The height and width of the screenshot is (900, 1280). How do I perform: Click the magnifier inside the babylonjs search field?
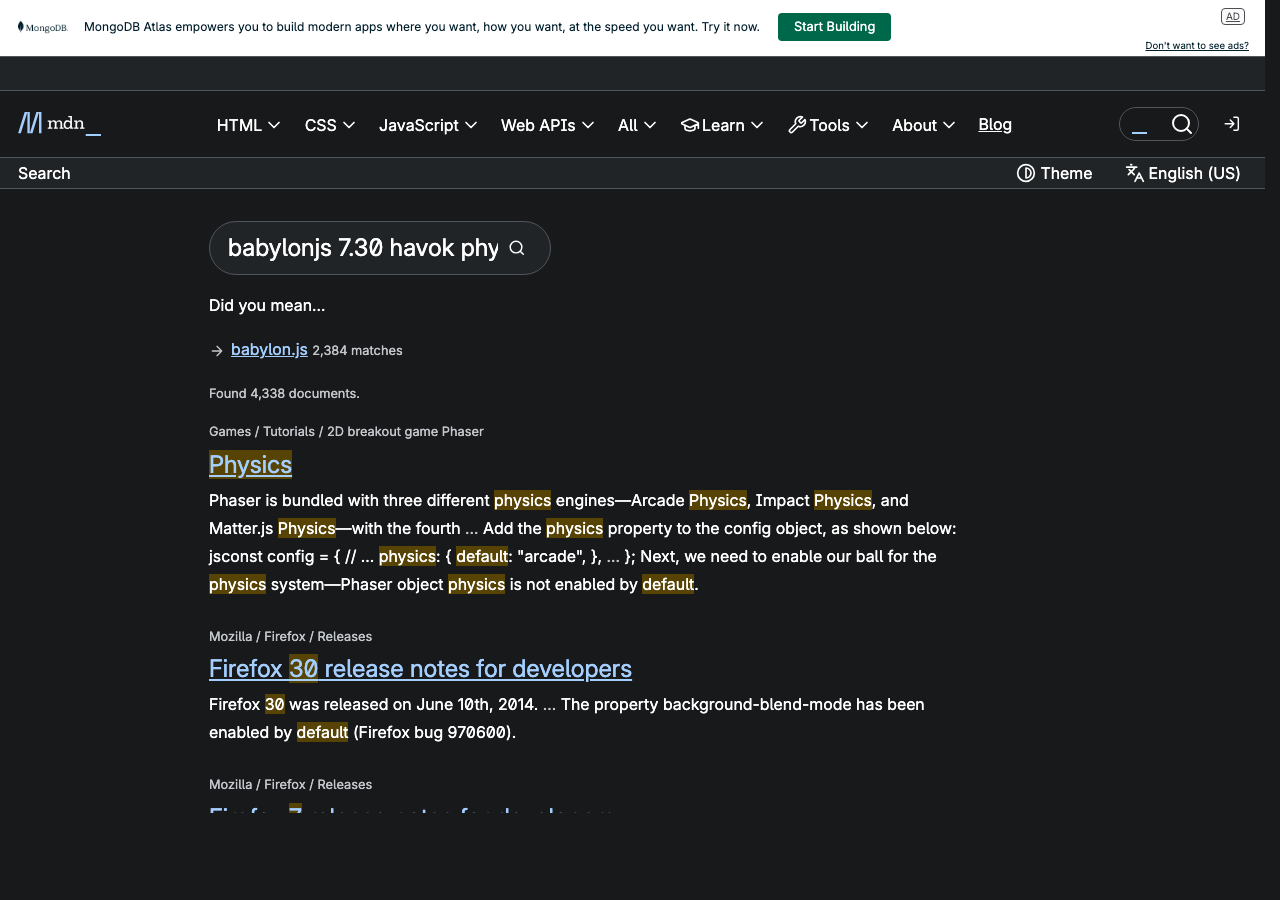516,247
